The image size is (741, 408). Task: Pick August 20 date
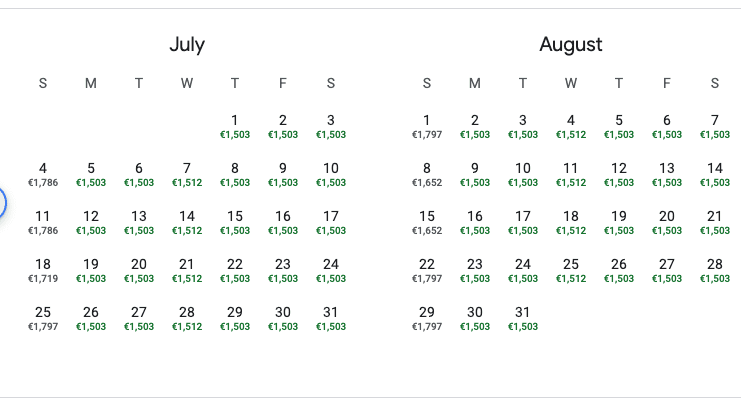click(667, 223)
